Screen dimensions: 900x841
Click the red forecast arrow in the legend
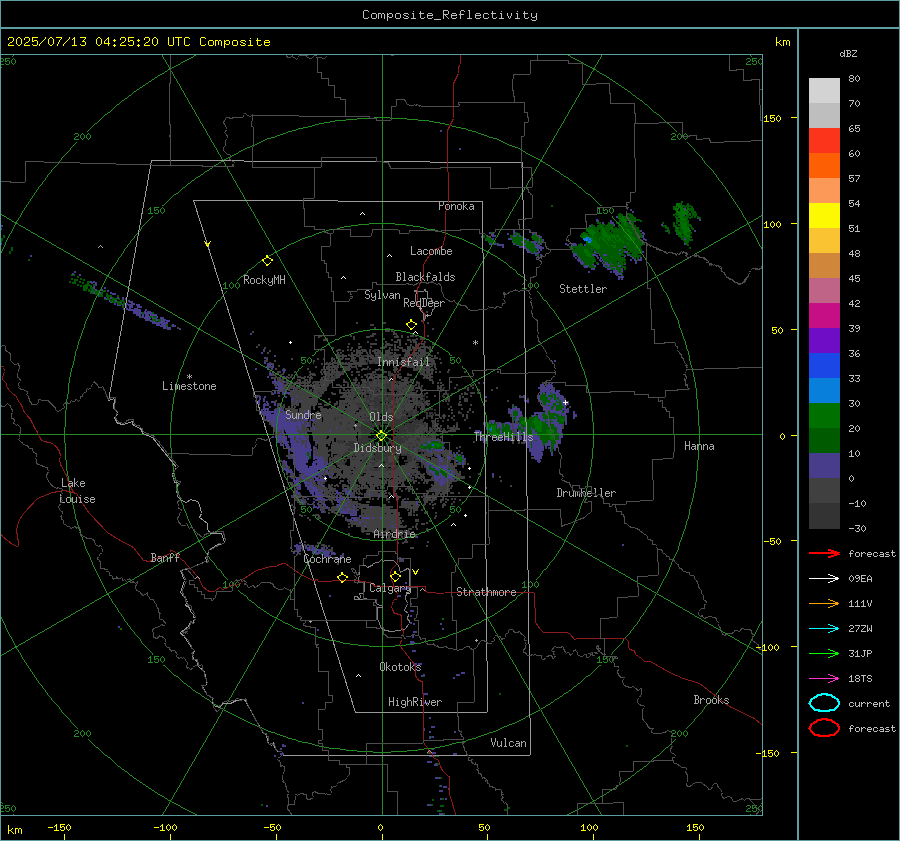click(824, 553)
